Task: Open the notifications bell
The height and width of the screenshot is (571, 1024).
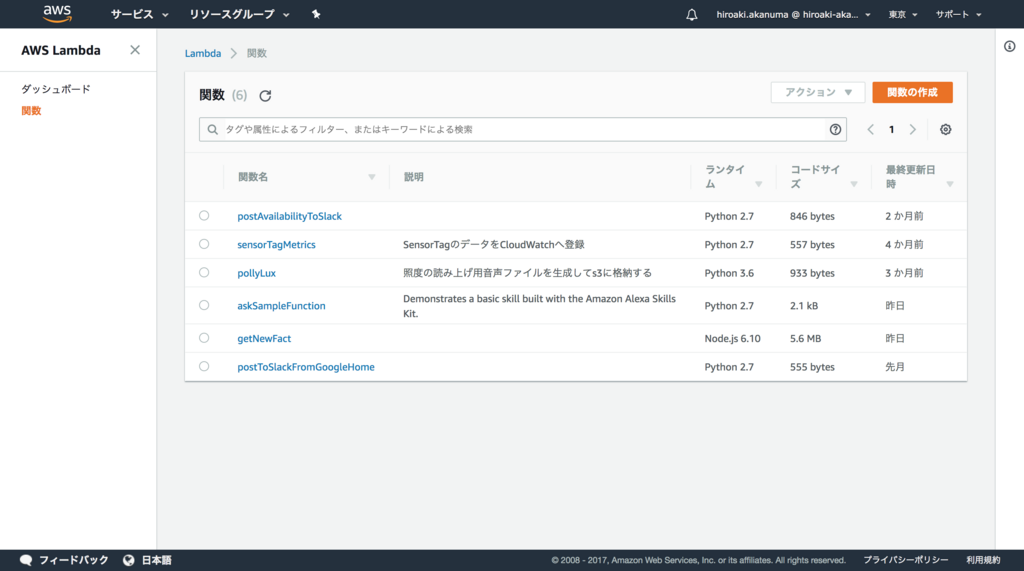Action: (692, 14)
